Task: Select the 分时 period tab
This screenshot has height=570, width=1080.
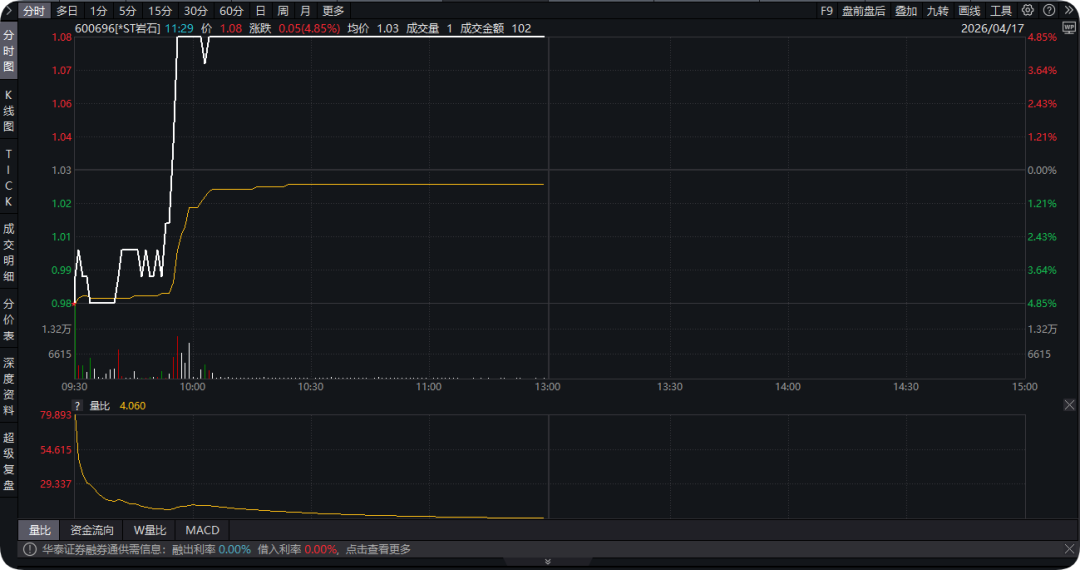Action: pyautogui.click(x=34, y=10)
